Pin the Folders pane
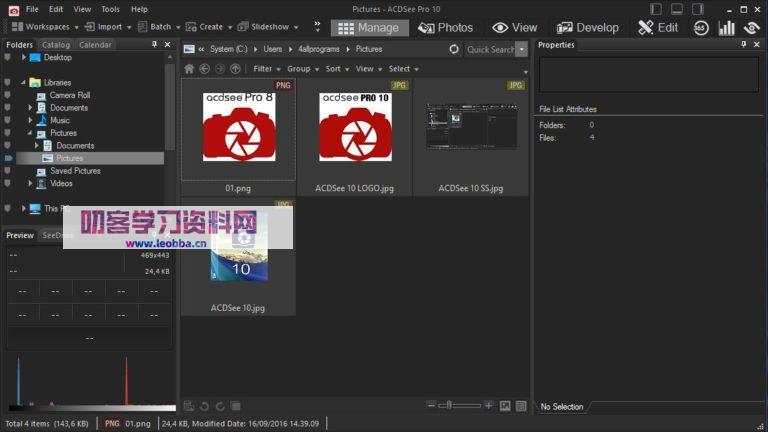Viewport: 768px width, 432px height. [x=154, y=45]
